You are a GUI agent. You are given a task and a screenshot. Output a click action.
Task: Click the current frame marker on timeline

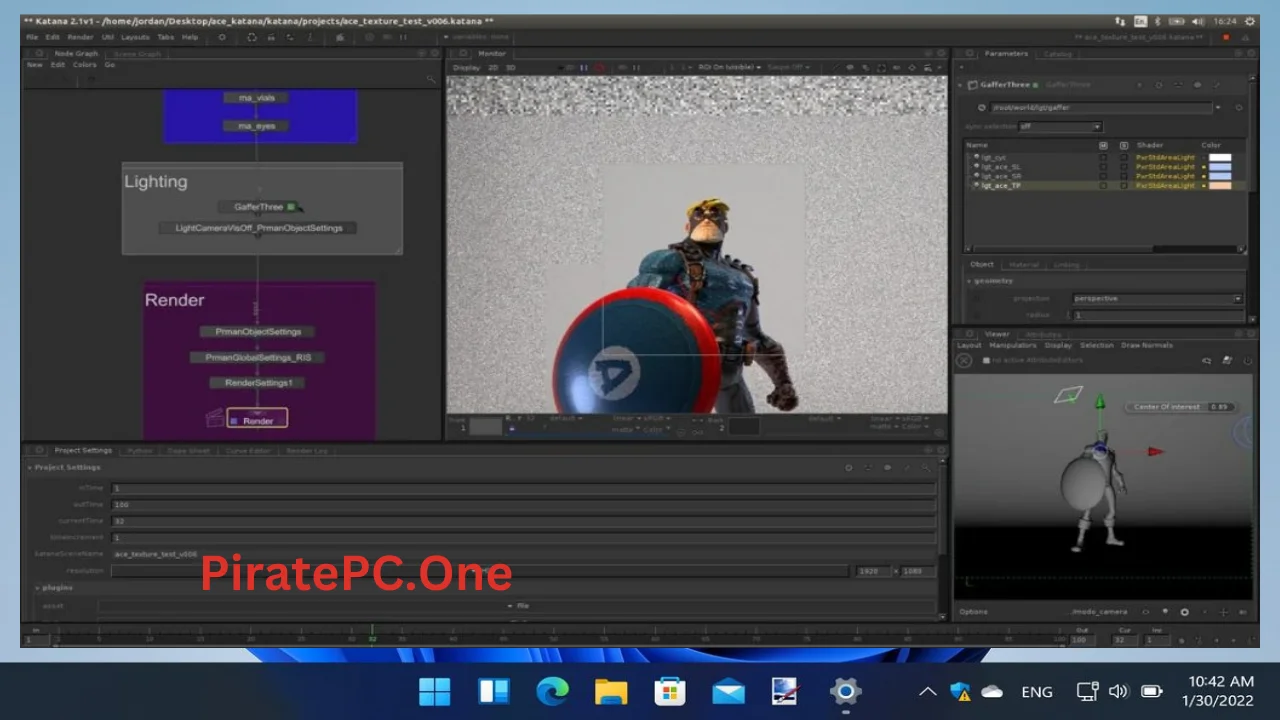(372, 636)
